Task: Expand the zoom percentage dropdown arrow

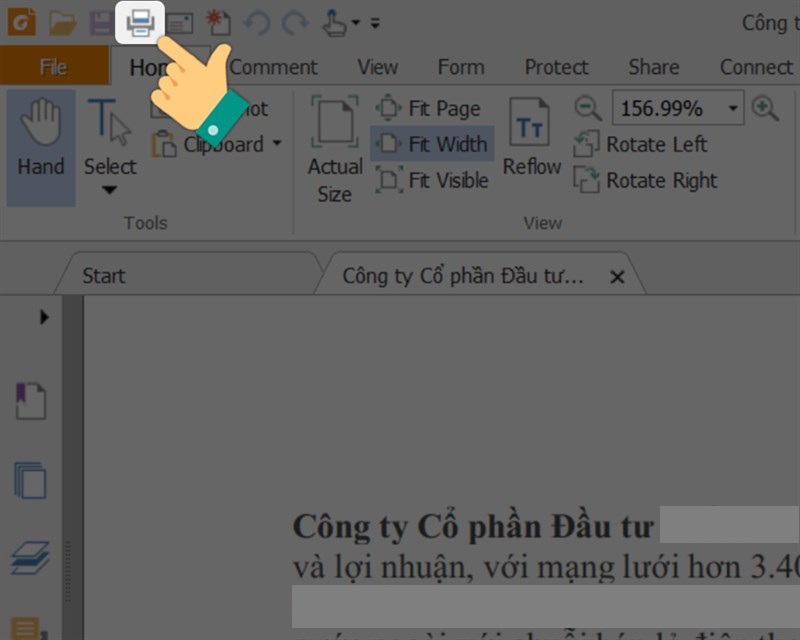Action: (x=733, y=108)
